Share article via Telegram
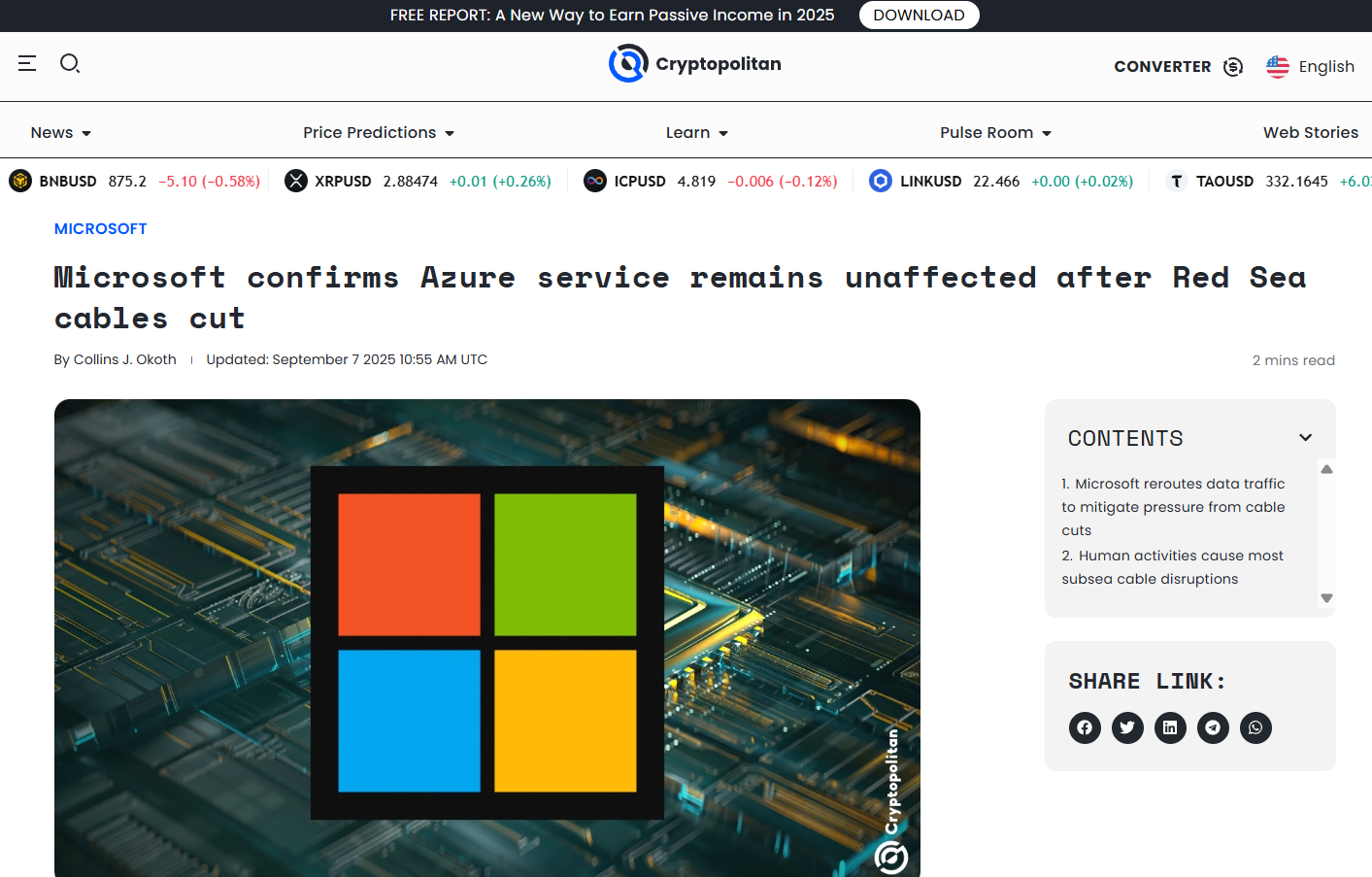The width and height of the screenshot is (1372, 877). [1213, 727]
